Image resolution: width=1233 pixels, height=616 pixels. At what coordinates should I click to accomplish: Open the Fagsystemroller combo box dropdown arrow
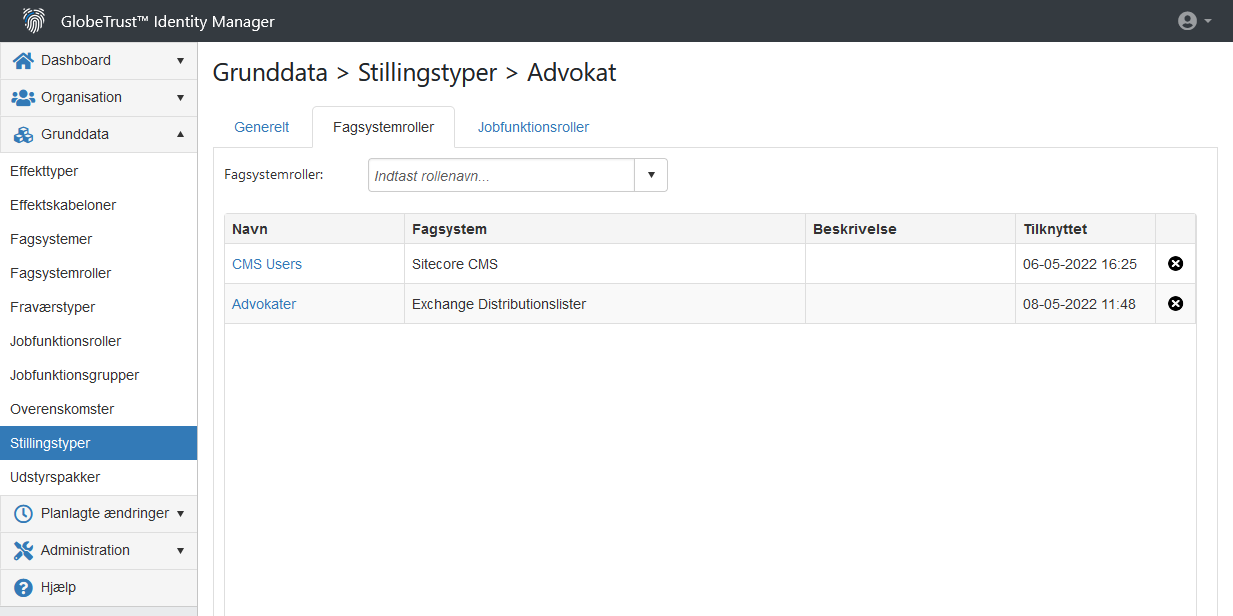(651, 175)
